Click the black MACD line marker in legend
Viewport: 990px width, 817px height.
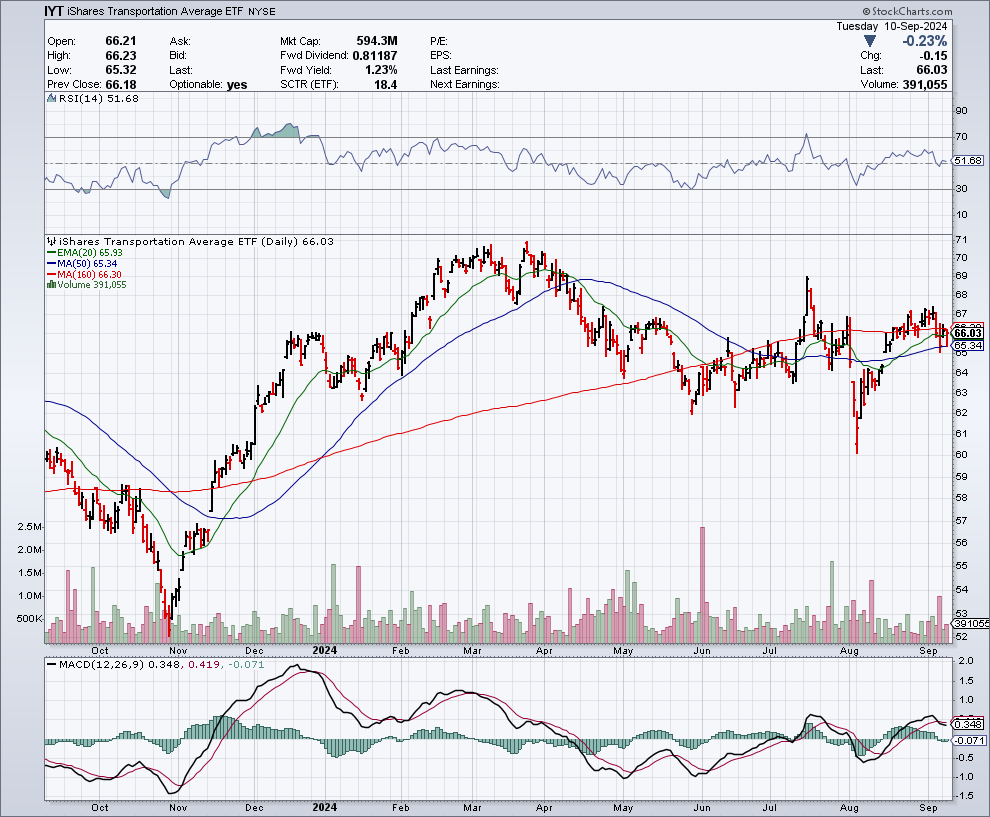coord(52,664)
